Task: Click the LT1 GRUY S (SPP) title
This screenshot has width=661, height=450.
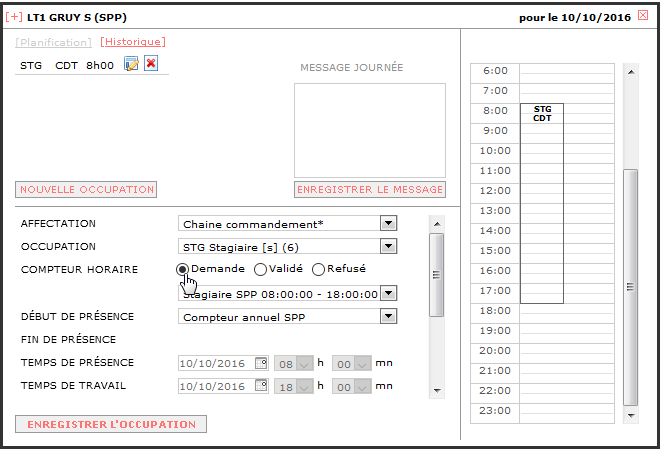Action: [x=77, y=17]
